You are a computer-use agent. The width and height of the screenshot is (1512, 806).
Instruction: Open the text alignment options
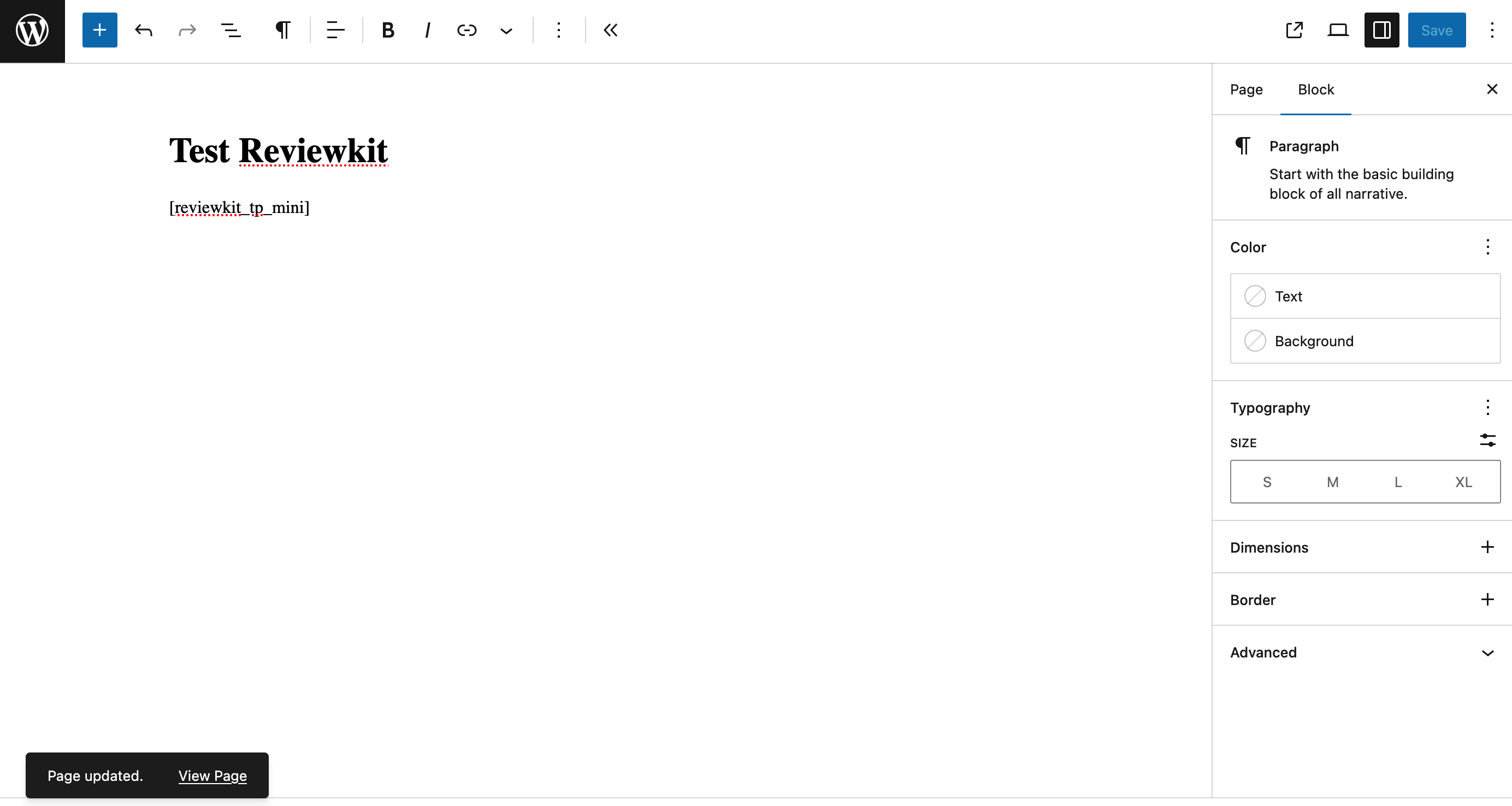335,30
